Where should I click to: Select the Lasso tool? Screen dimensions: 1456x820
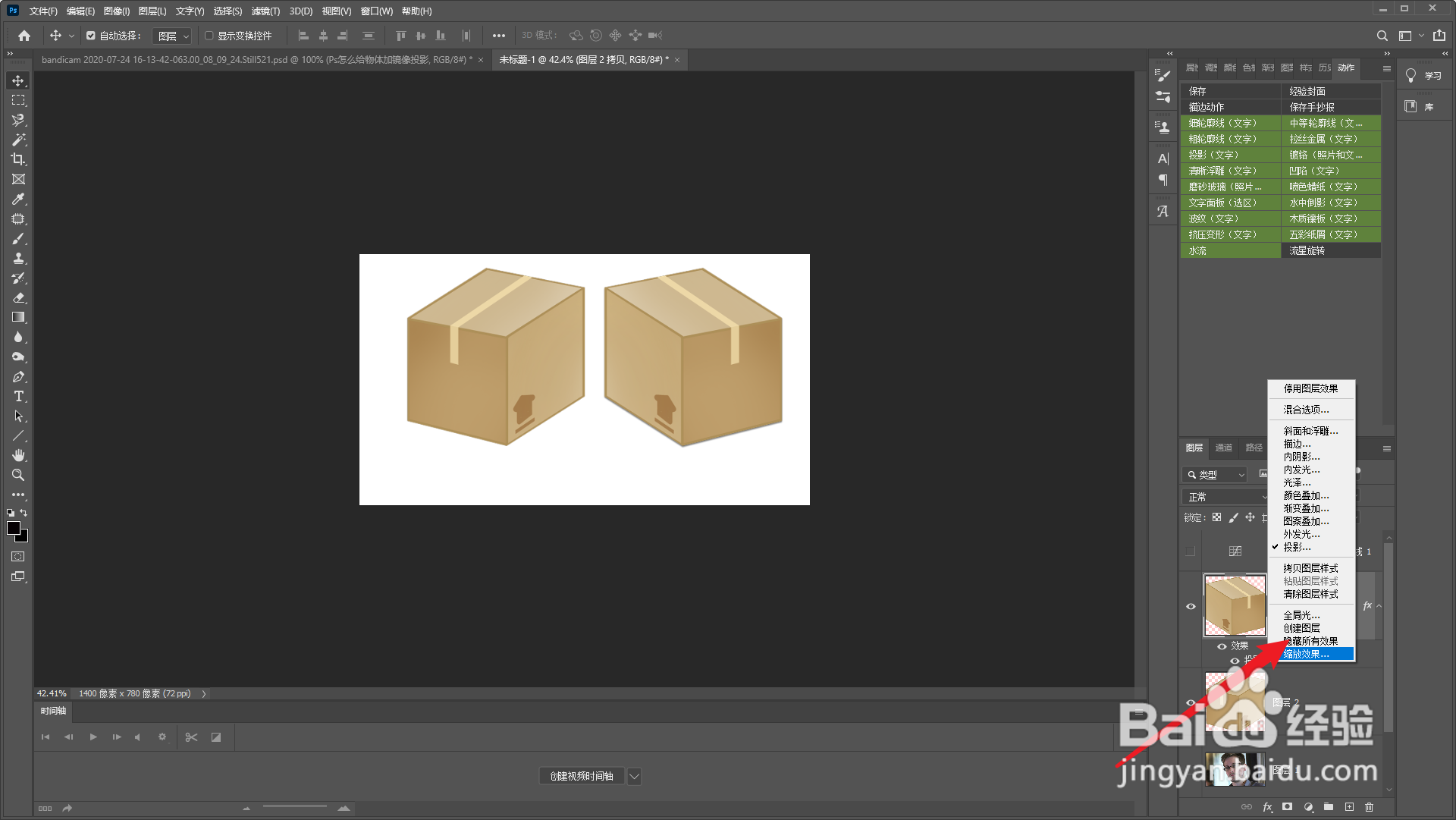click(x=18, y=120)
